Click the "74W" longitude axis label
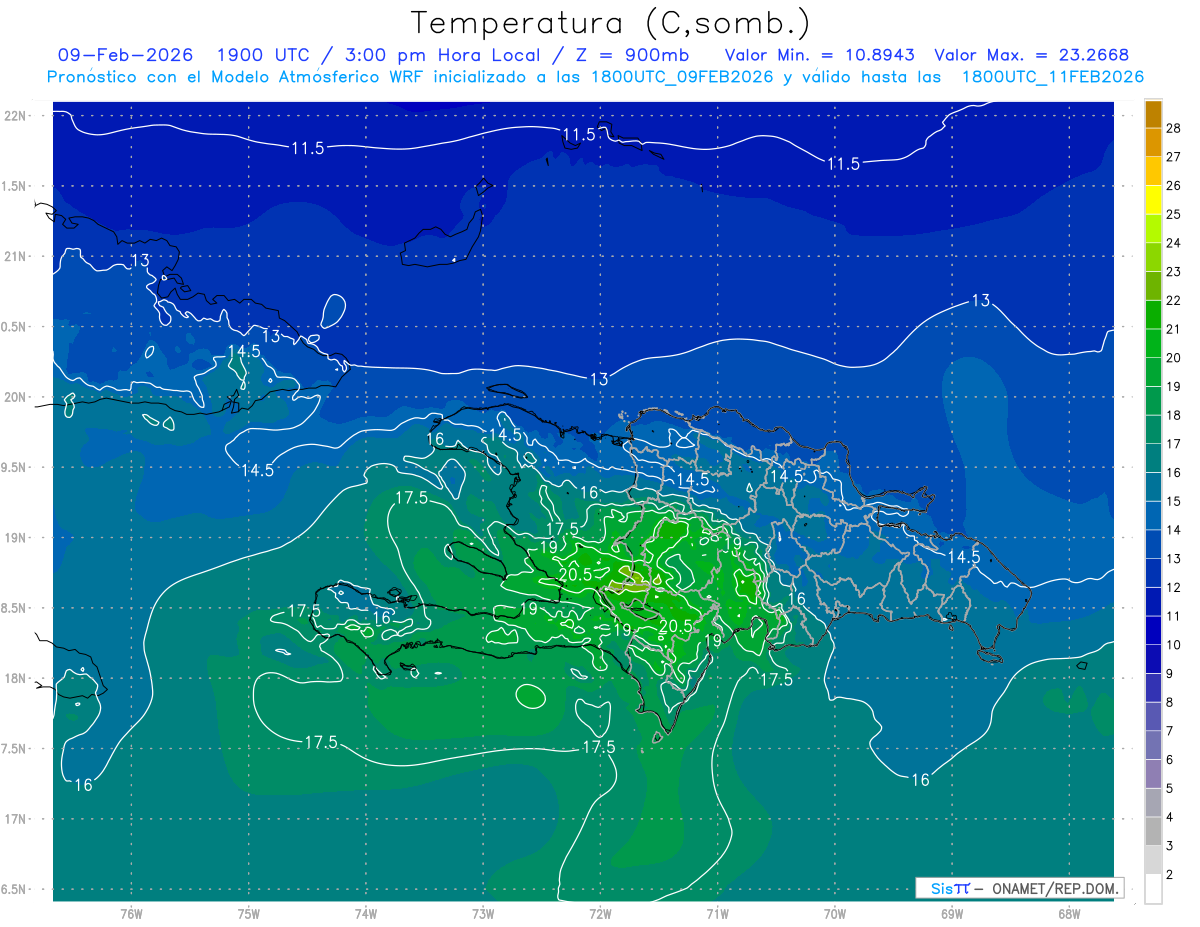 (x=365, y=914)
